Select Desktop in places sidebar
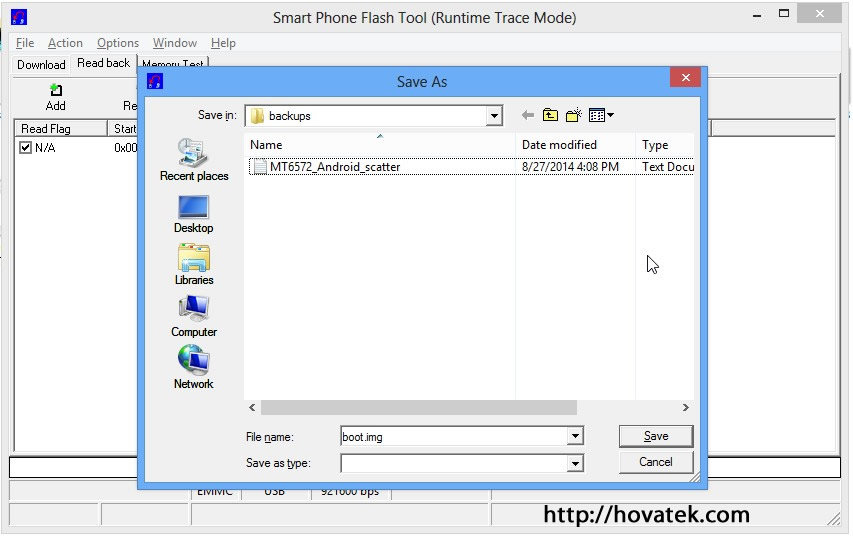Viewport: 853px width, 538px height. (x=193, y=214)
